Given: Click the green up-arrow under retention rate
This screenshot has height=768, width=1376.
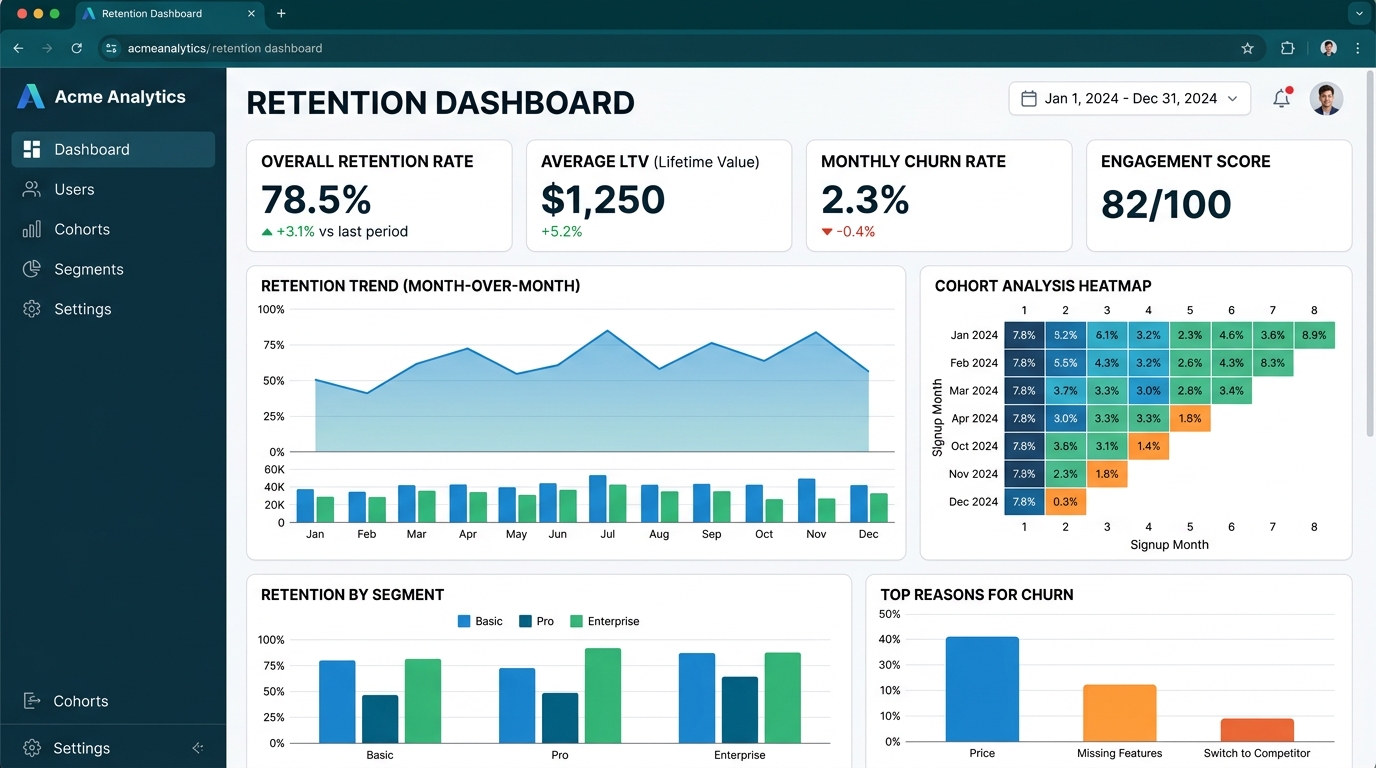Looking at the screenshot, I should pos(266,232).
